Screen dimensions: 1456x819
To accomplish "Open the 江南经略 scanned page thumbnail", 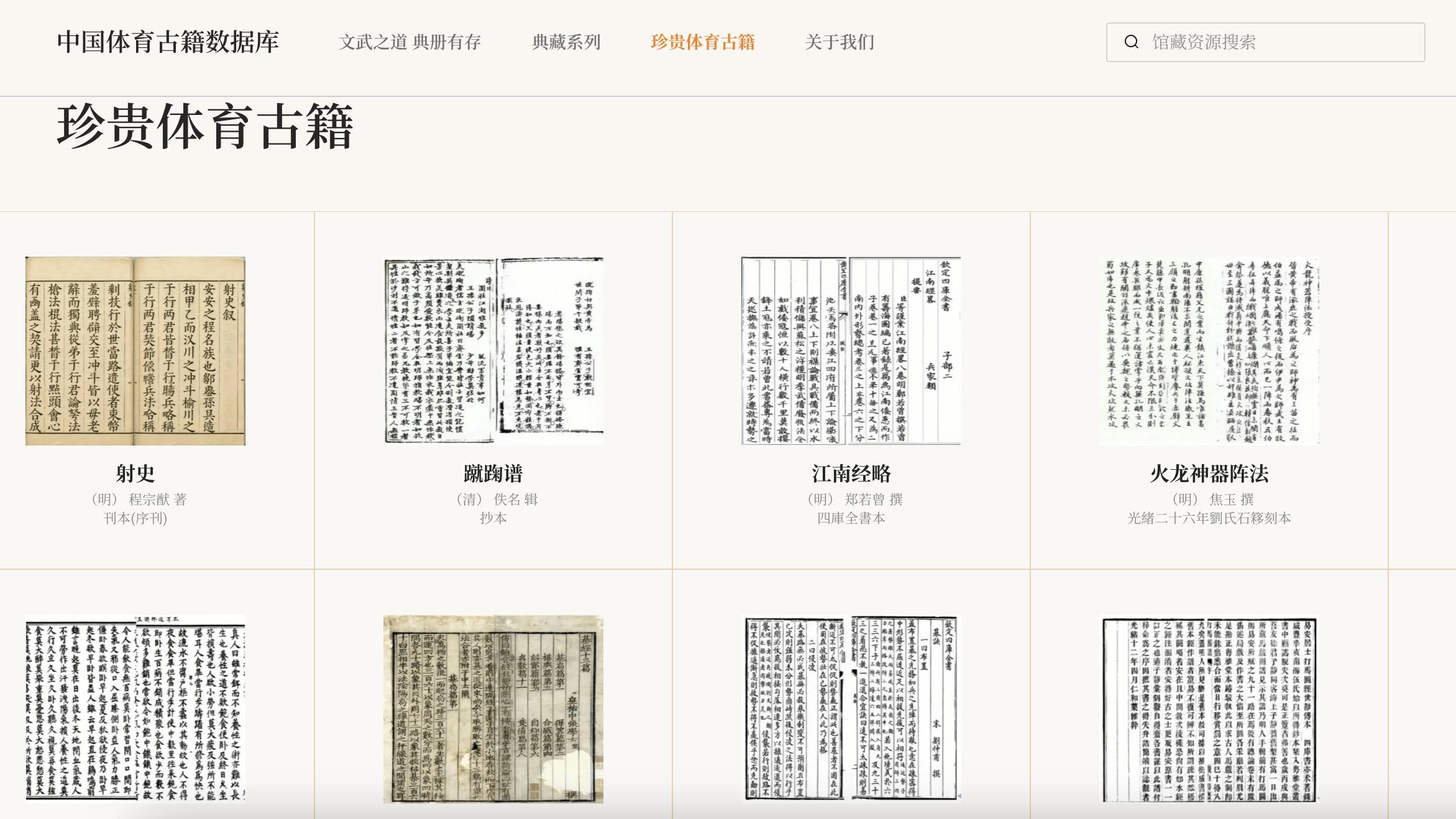I will (x=851, y=351).
